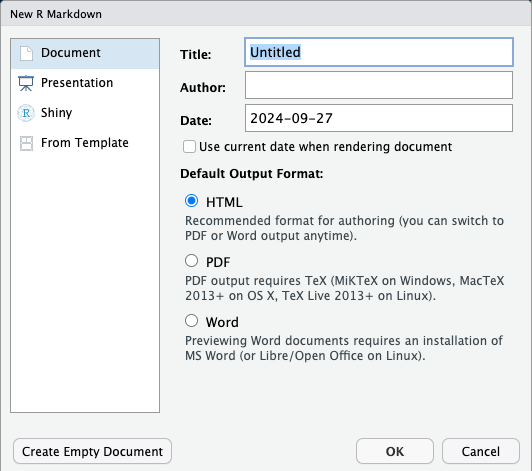Confirm with the OK button
This screenshot has width=532, height=471.
coord(395,451)
